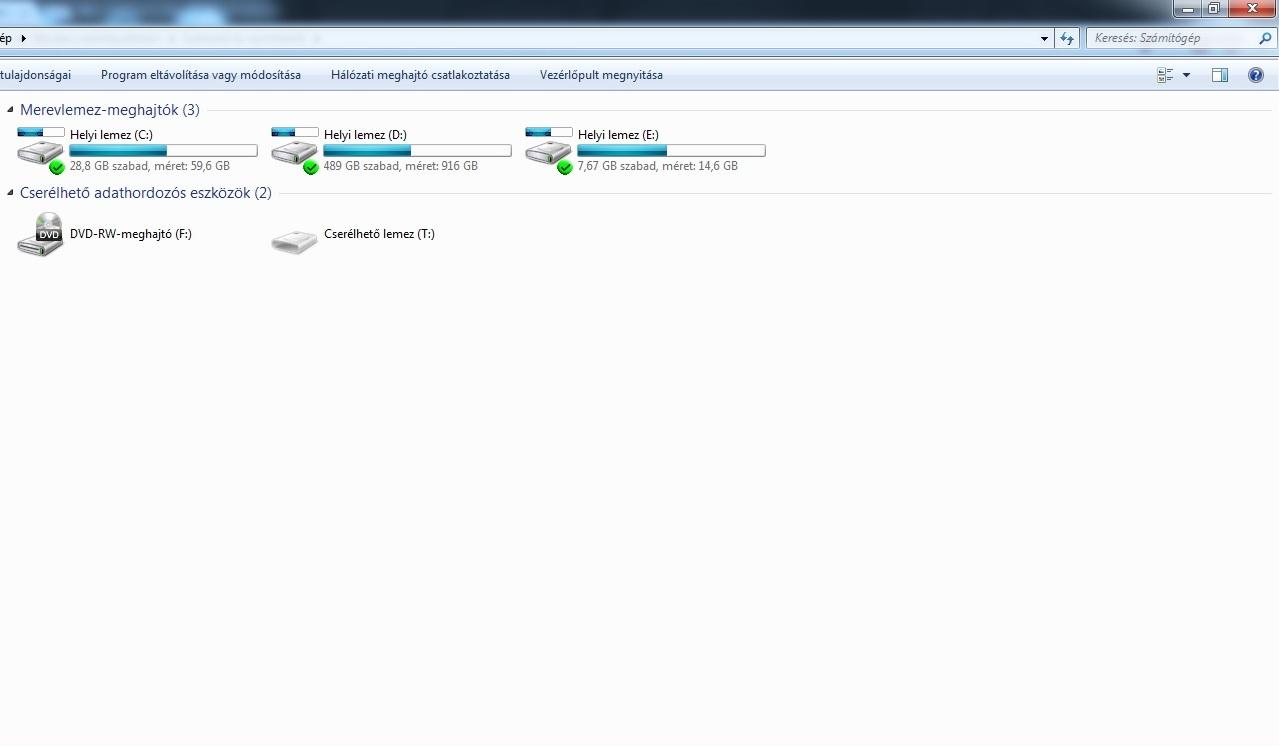Click the Helyi lemez (D:) label
The height and width of the screenshot is (746, 1279).
click(x=365, y=135)
